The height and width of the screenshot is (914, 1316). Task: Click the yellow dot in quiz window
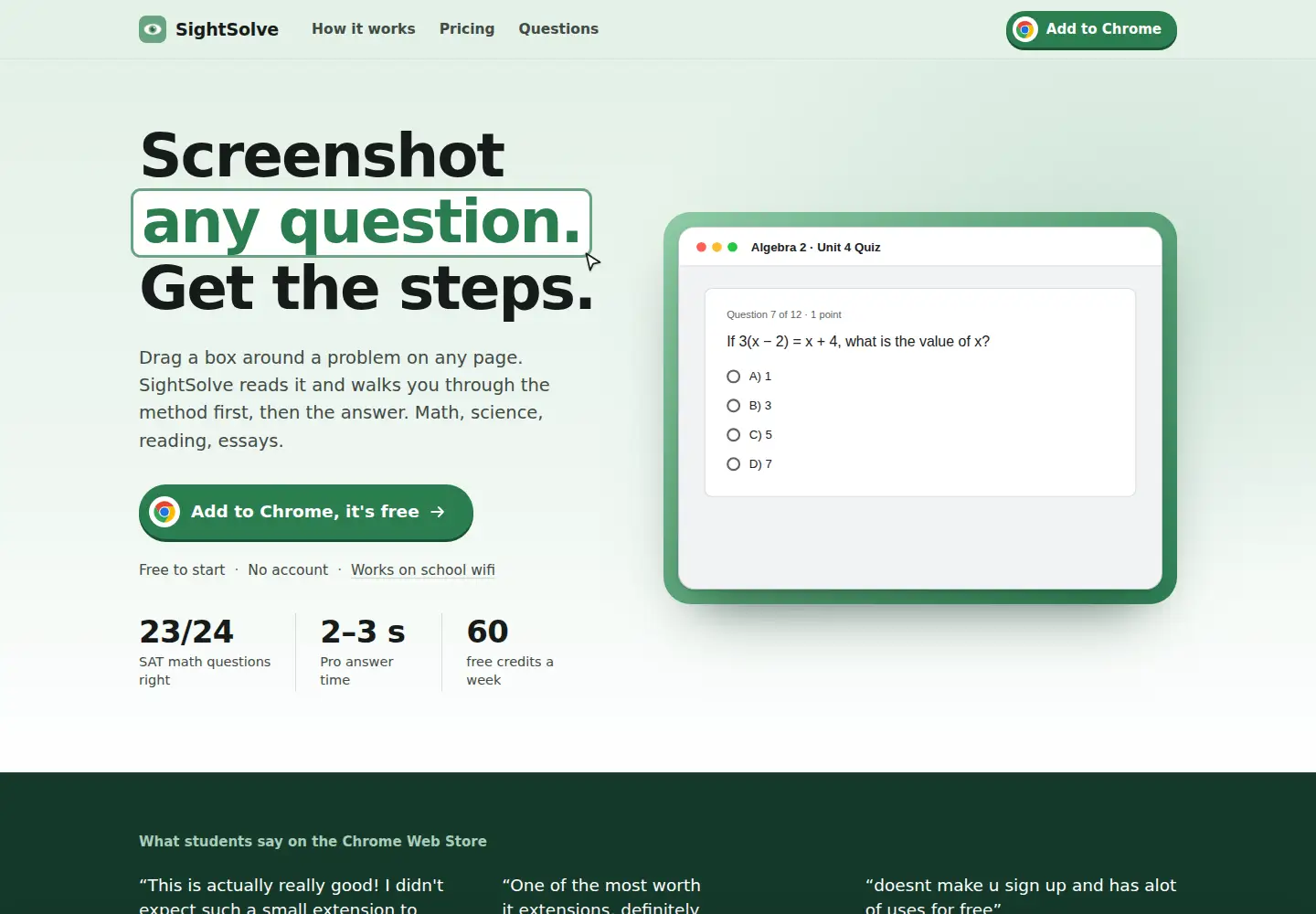coord(716,247)
